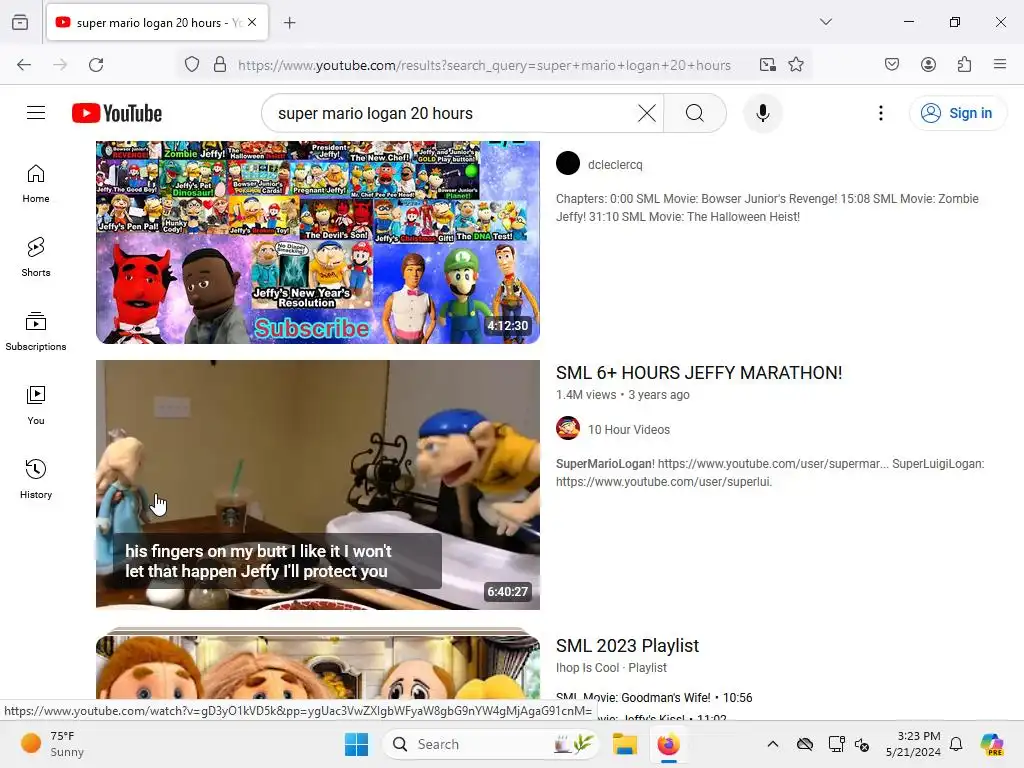Open the weather widget showing 75°F
The width and height of the screenshot is (1024, 768).
pos(52,744)
